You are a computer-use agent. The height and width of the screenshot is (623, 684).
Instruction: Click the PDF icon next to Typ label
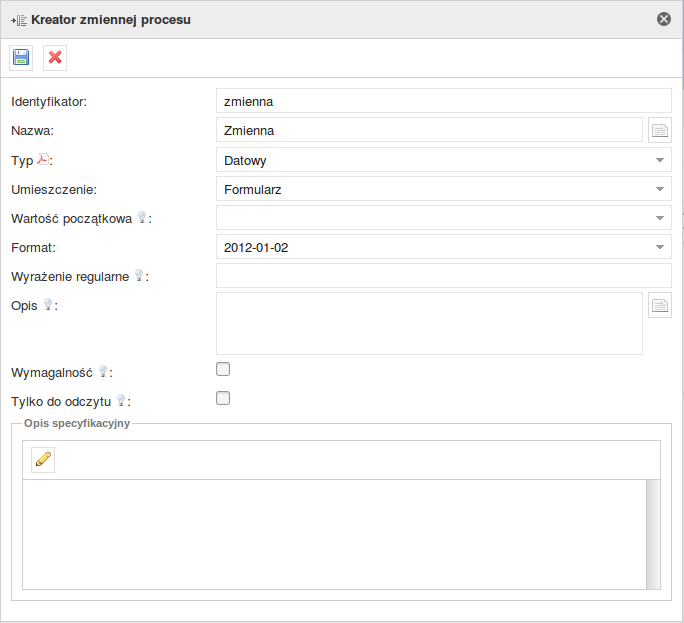point(43,159)
